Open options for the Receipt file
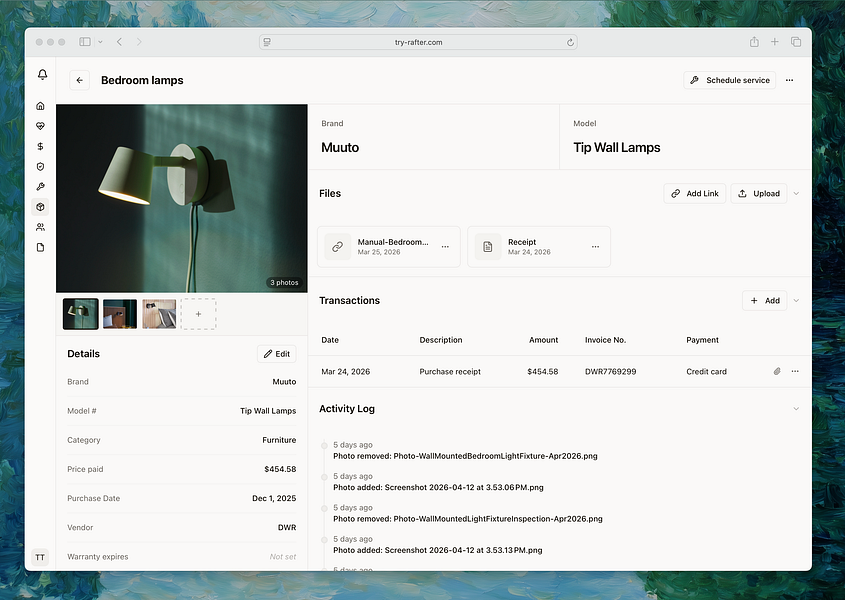 (x=595, y=246)
